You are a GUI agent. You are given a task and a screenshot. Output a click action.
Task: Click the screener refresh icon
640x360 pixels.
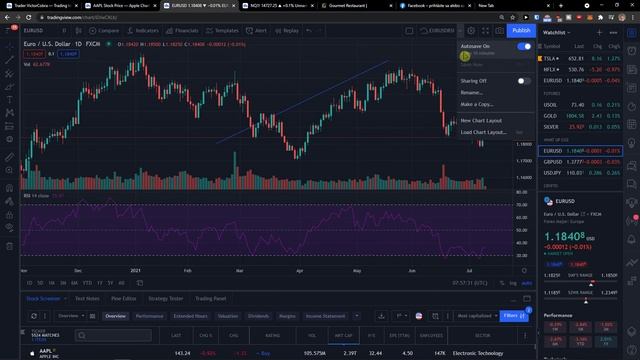34,316
